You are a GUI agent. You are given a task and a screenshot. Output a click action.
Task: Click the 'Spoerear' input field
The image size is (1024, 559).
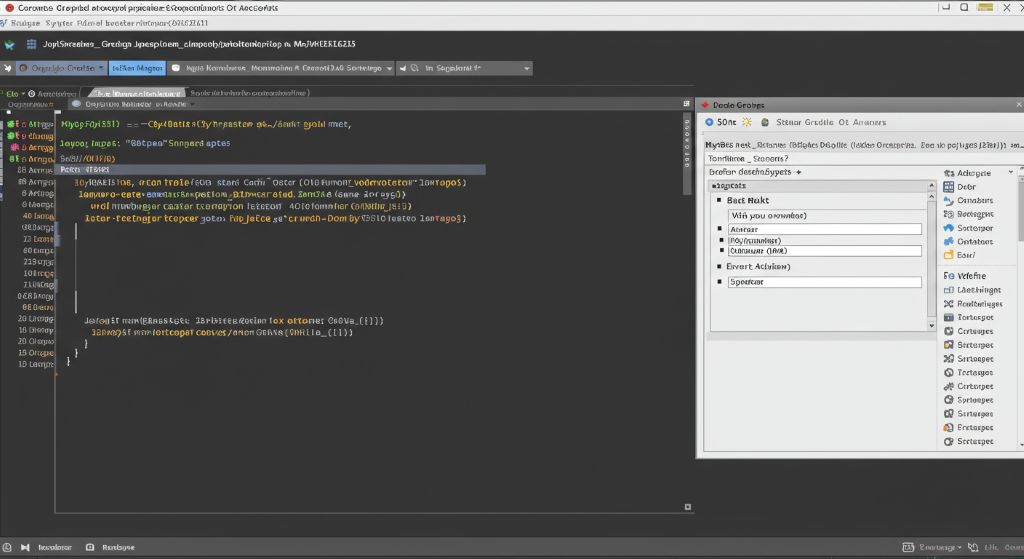[825, 282]
